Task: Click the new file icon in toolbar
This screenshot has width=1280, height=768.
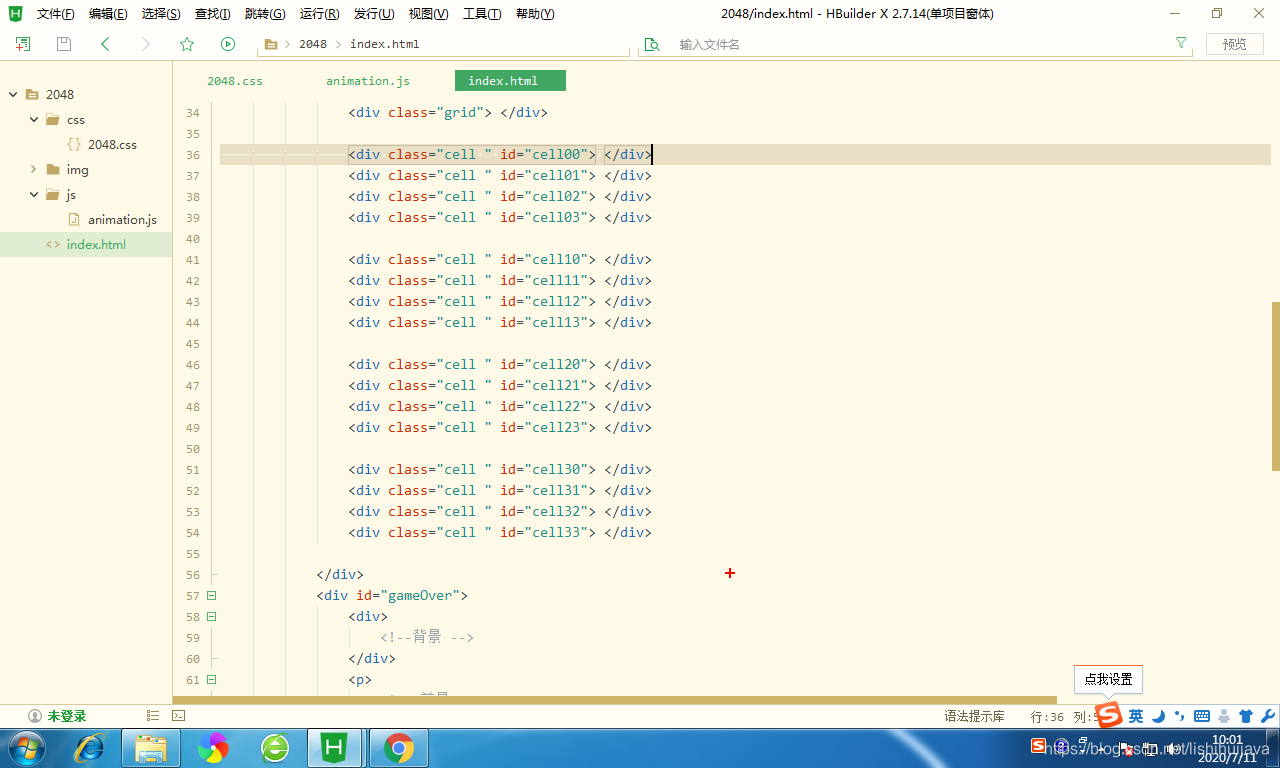Action: coord(23,44)
